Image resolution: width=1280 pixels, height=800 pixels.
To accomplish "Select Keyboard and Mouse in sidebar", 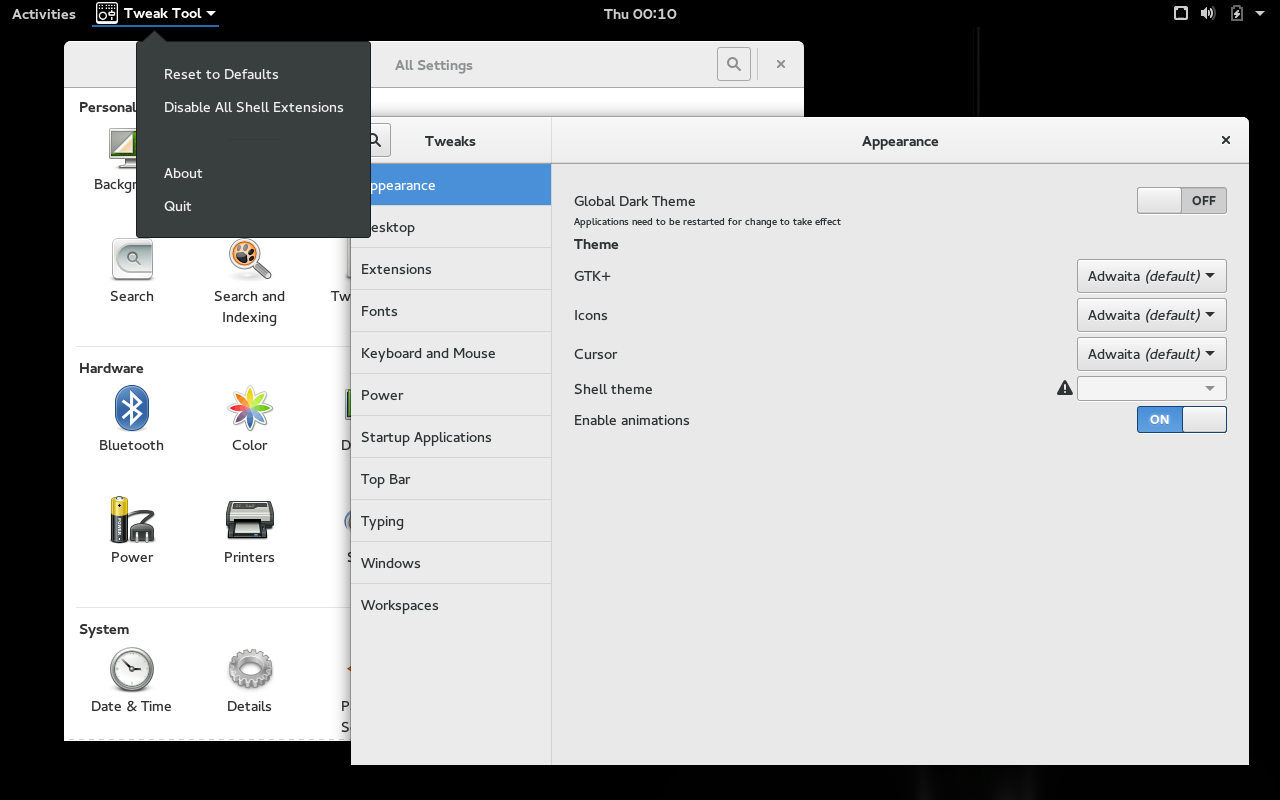I will pos(428,353).
